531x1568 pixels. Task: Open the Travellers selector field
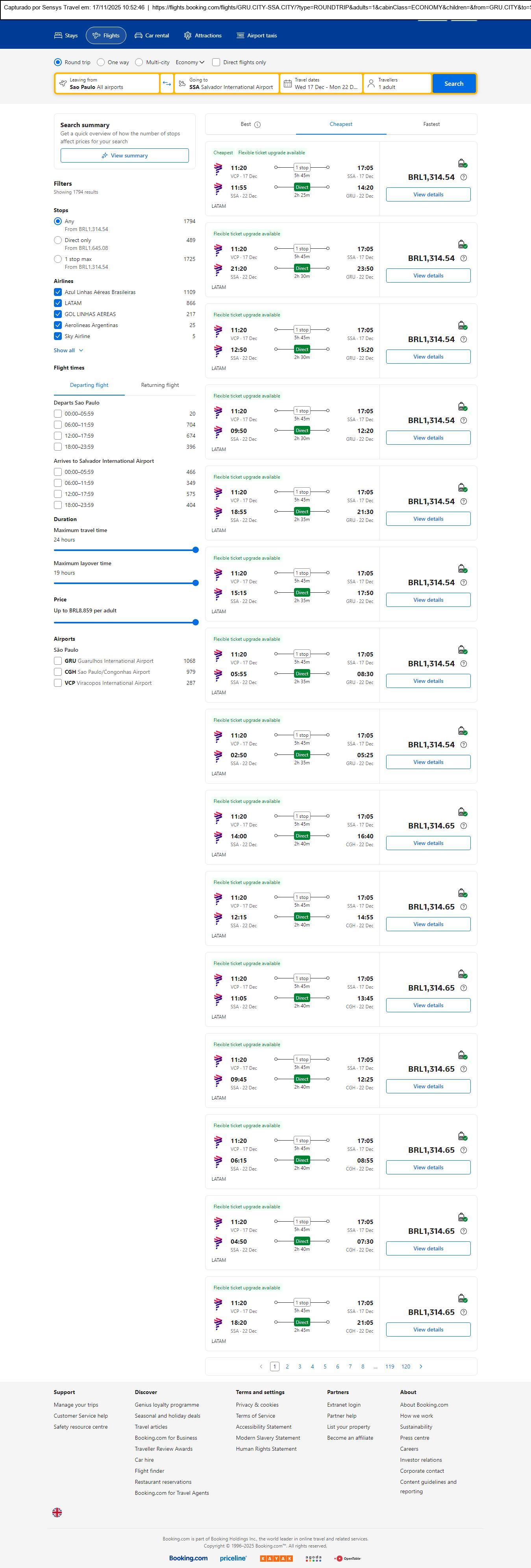coord(397,83)
